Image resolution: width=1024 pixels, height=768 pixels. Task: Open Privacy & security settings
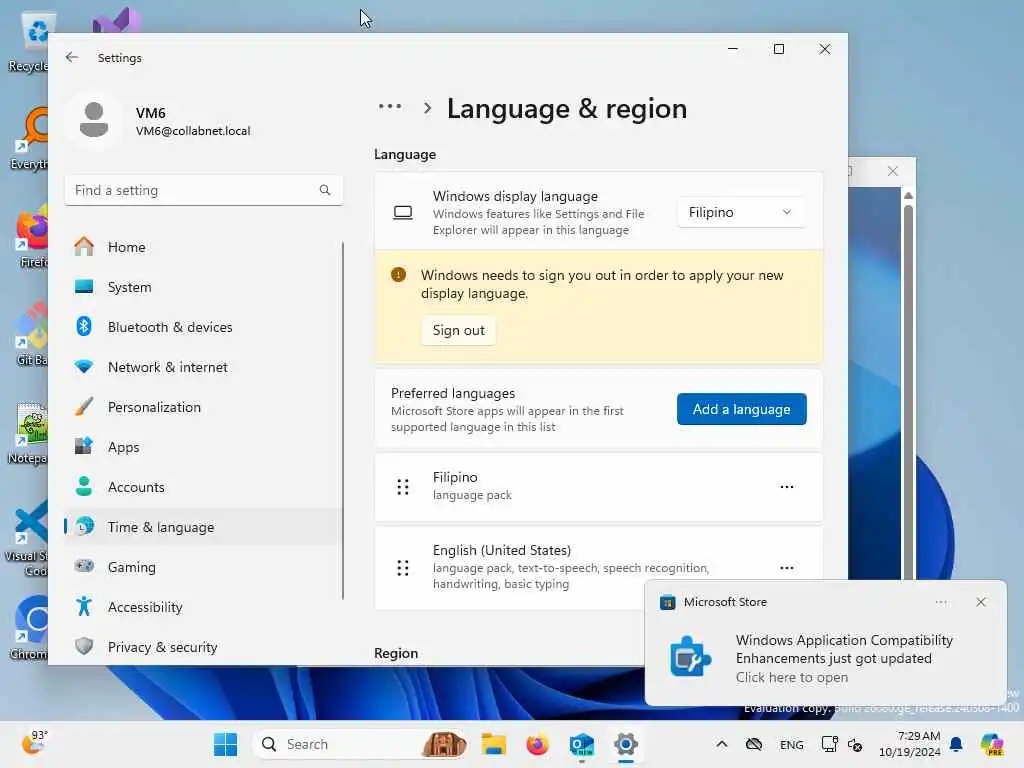click(x=203, y=647)
